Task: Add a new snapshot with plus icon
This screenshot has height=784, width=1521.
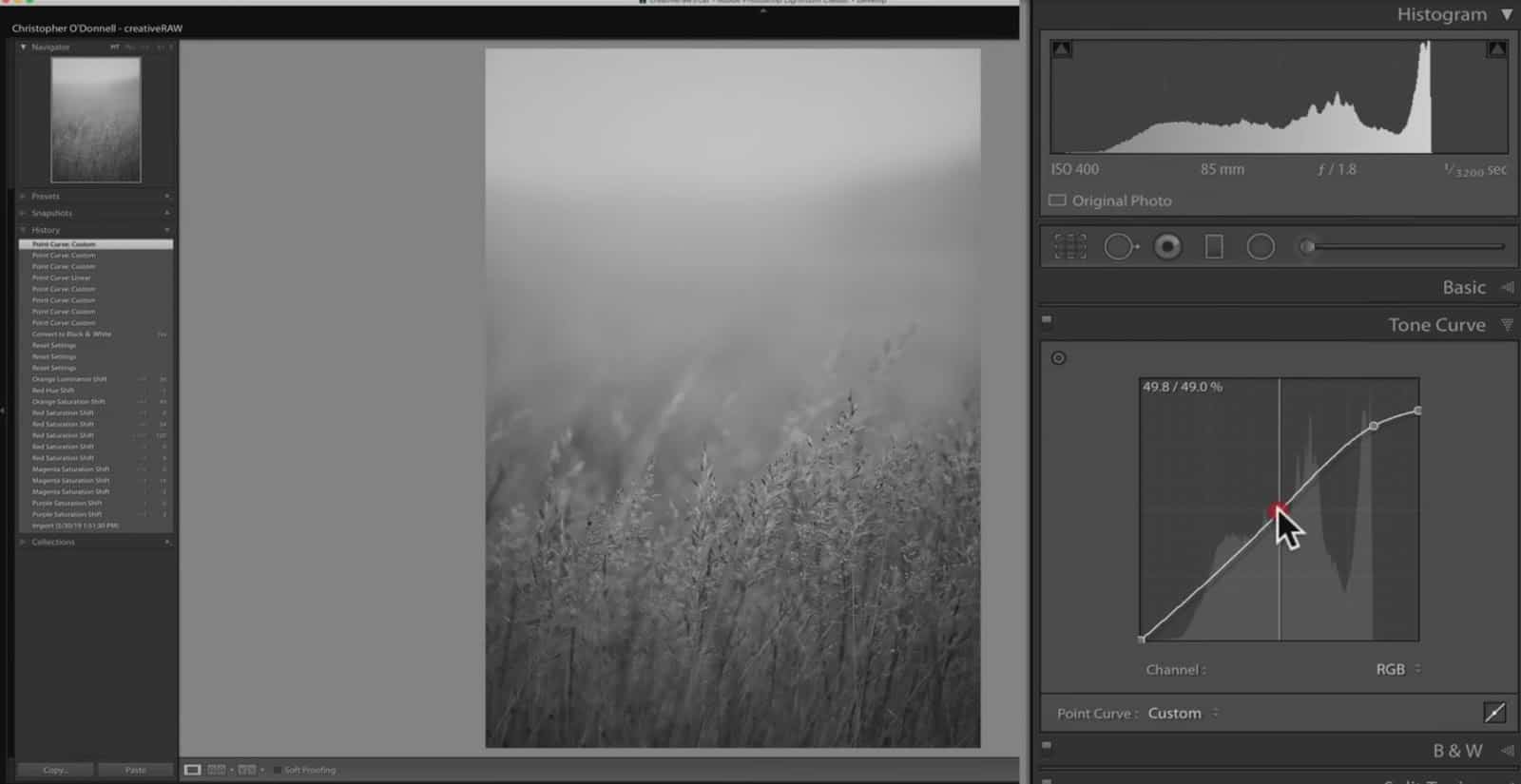Action: 166,213
